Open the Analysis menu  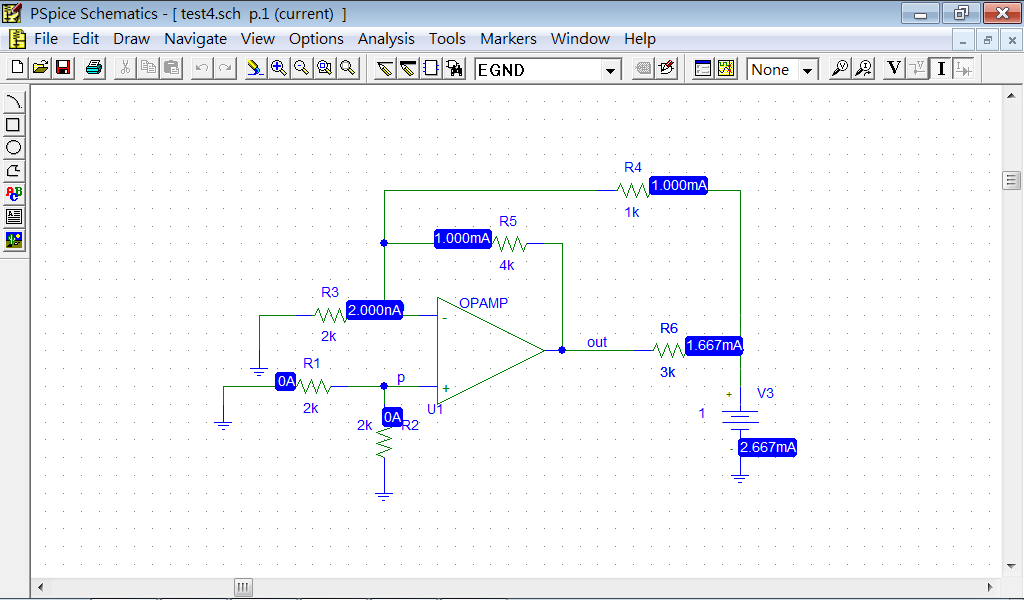click(x=386, y=39)
